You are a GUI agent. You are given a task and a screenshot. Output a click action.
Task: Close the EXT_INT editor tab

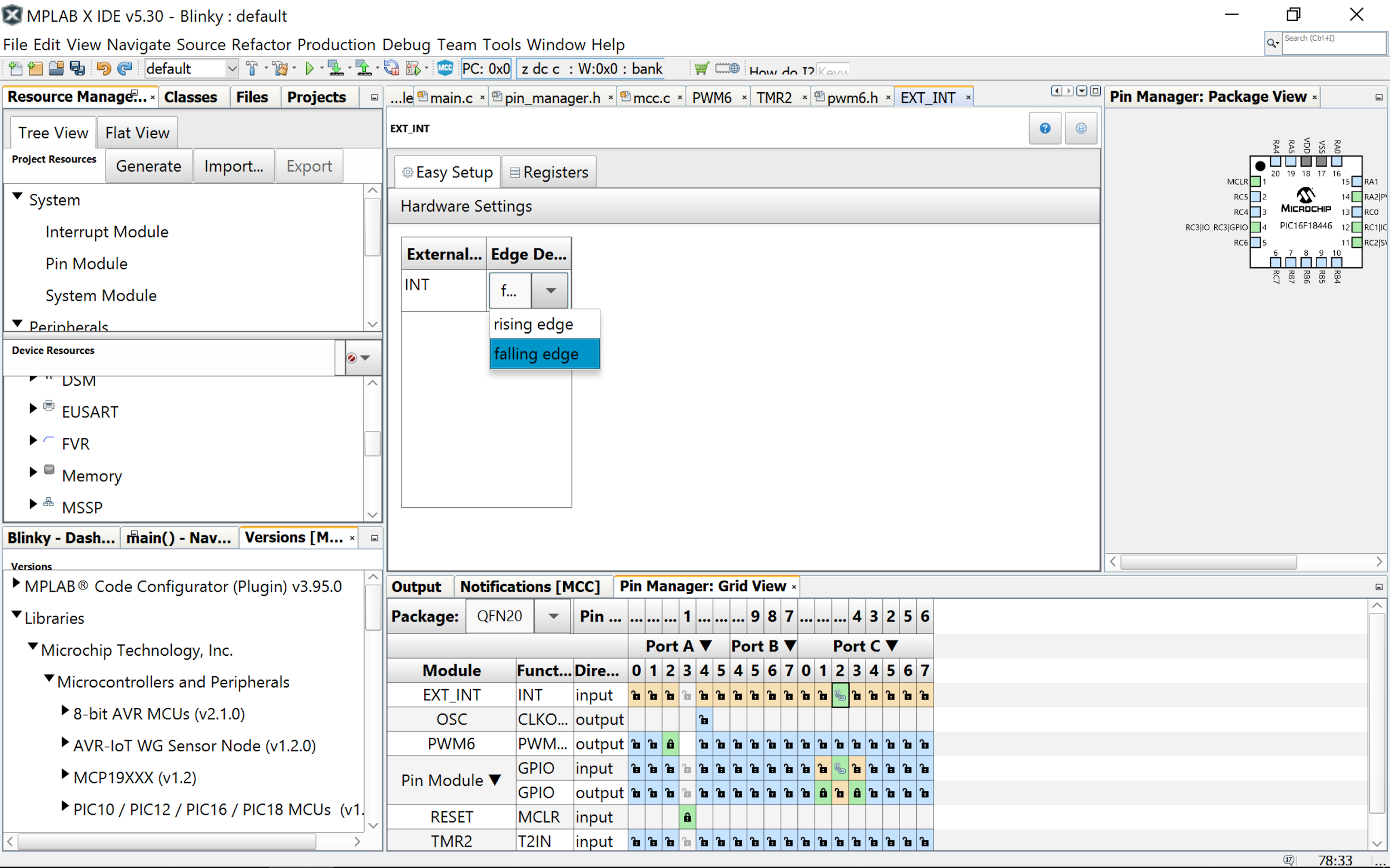969,98
